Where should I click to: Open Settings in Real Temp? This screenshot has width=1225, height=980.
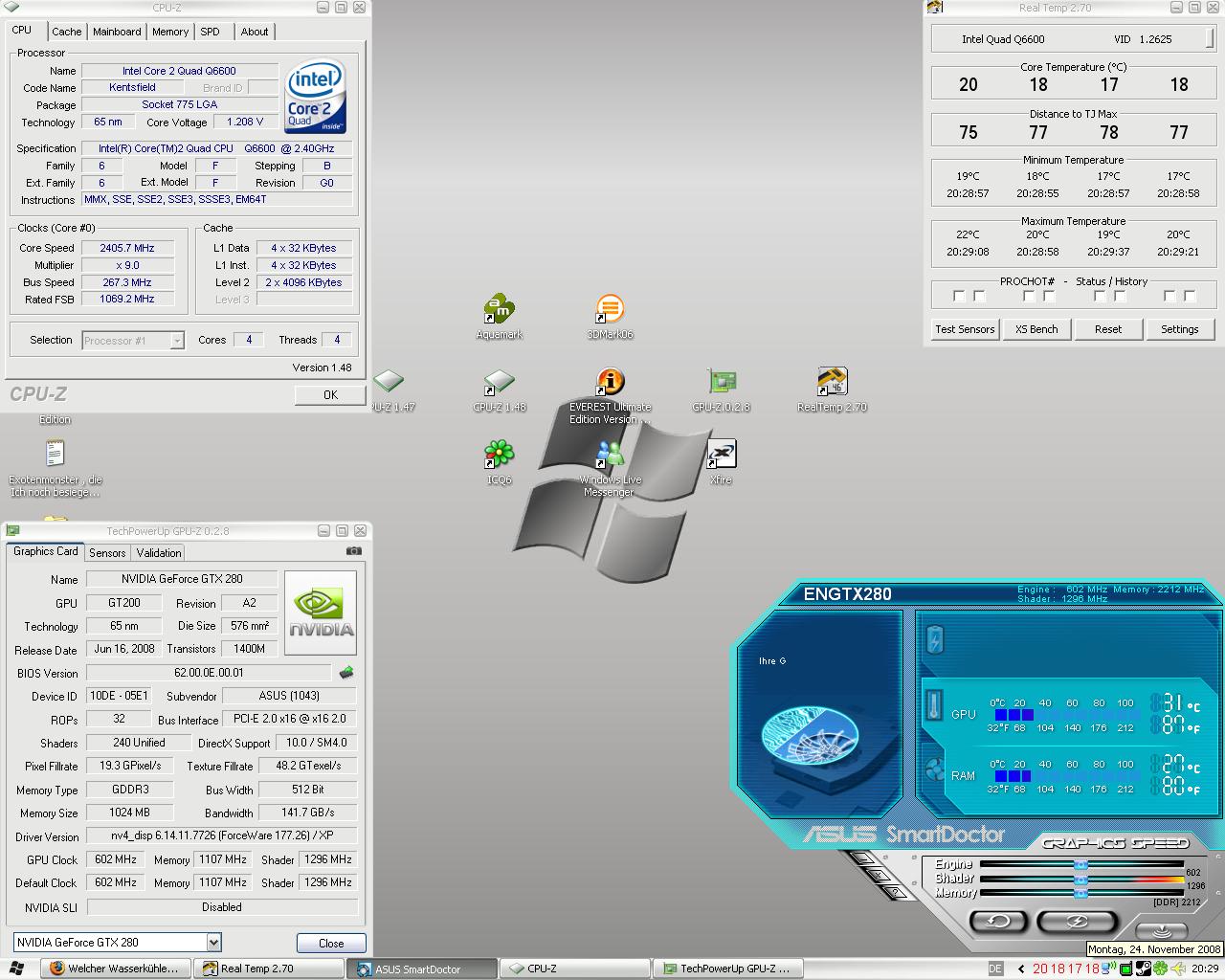coord(1180,329)
